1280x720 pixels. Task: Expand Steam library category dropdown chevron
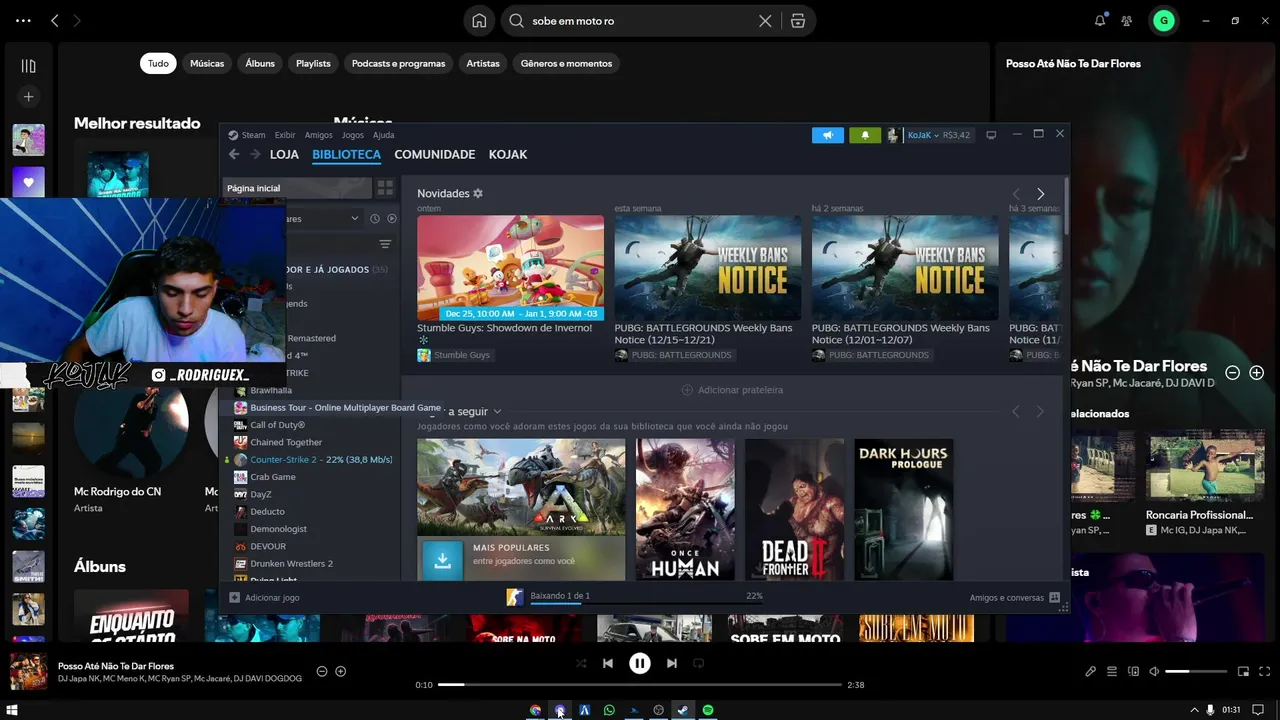[354, 218]
